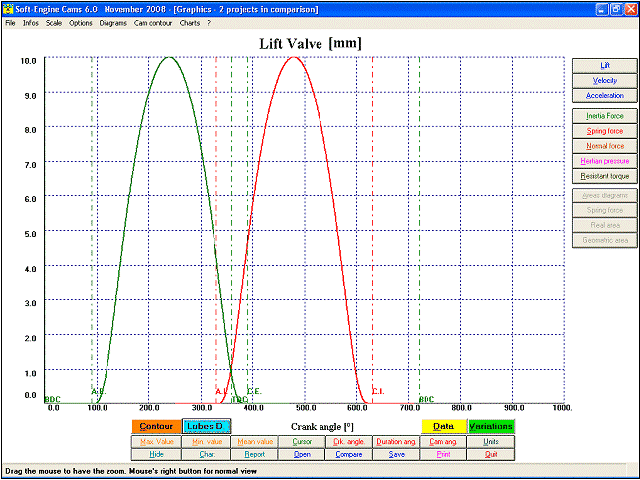Image resolution: width=640 pixels, height=480 pixels.
Task: Click the cyan Lobes D button
Action: (207, 427)
